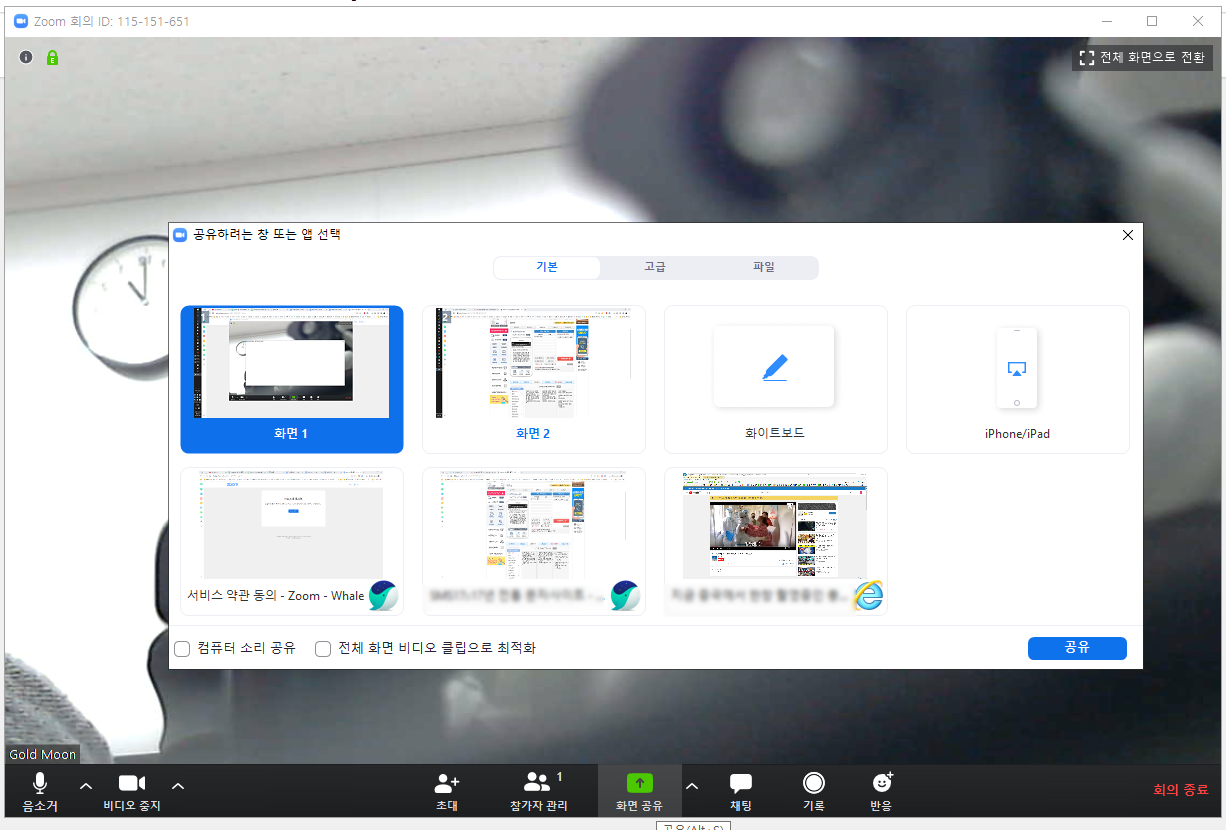Screen dimensions: 1226x830
Task: Click 회의 종료 to end meeting
Action: click(1180, 789)
